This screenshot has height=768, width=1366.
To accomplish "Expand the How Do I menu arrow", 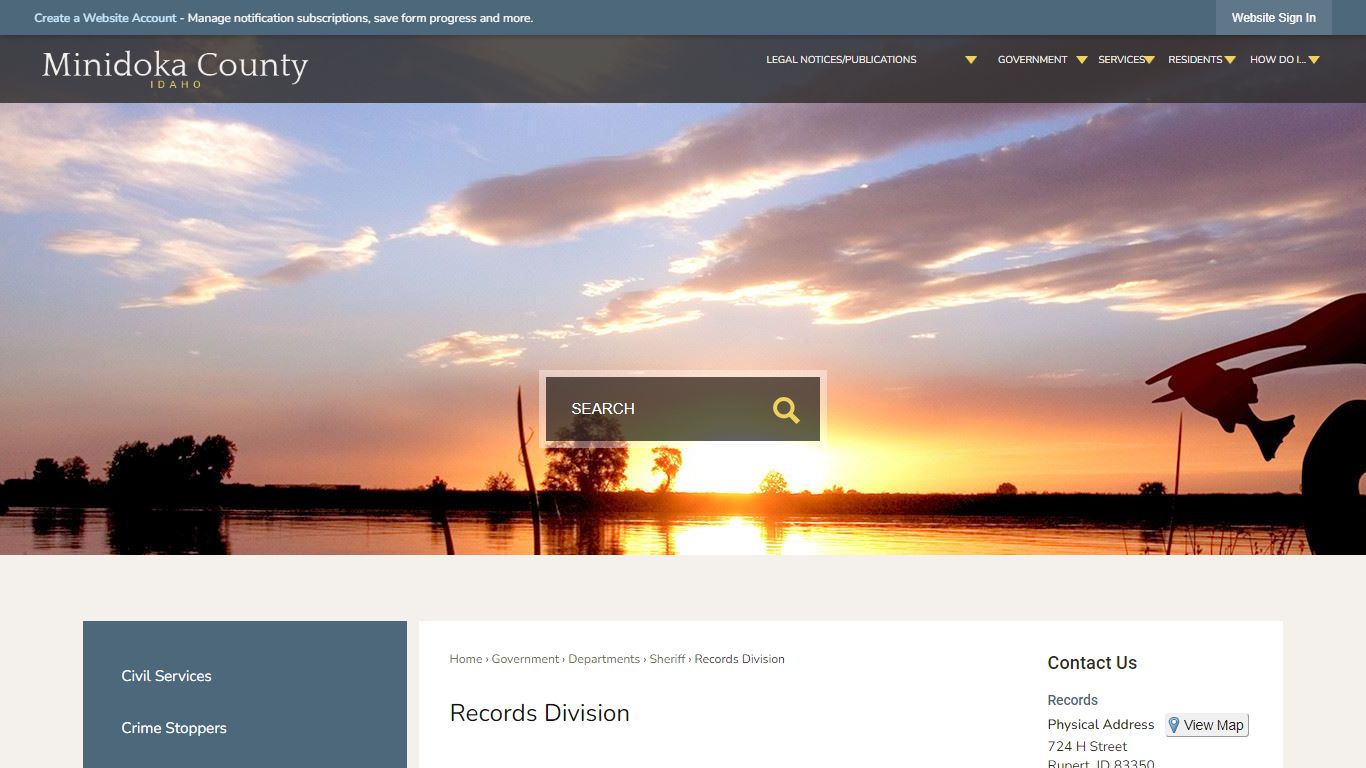I will click(1313, 60).
